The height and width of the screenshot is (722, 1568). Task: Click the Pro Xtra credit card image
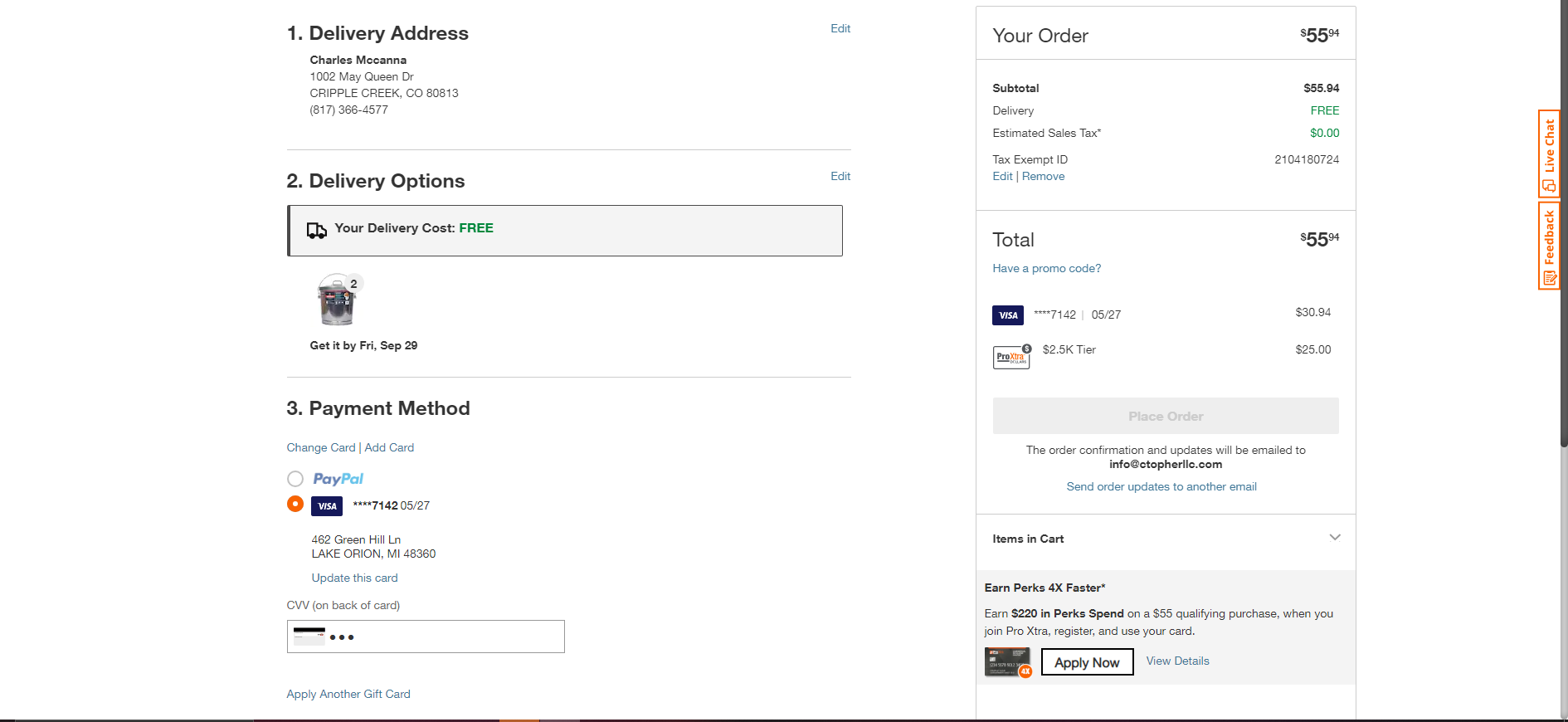coord(1008,662)
